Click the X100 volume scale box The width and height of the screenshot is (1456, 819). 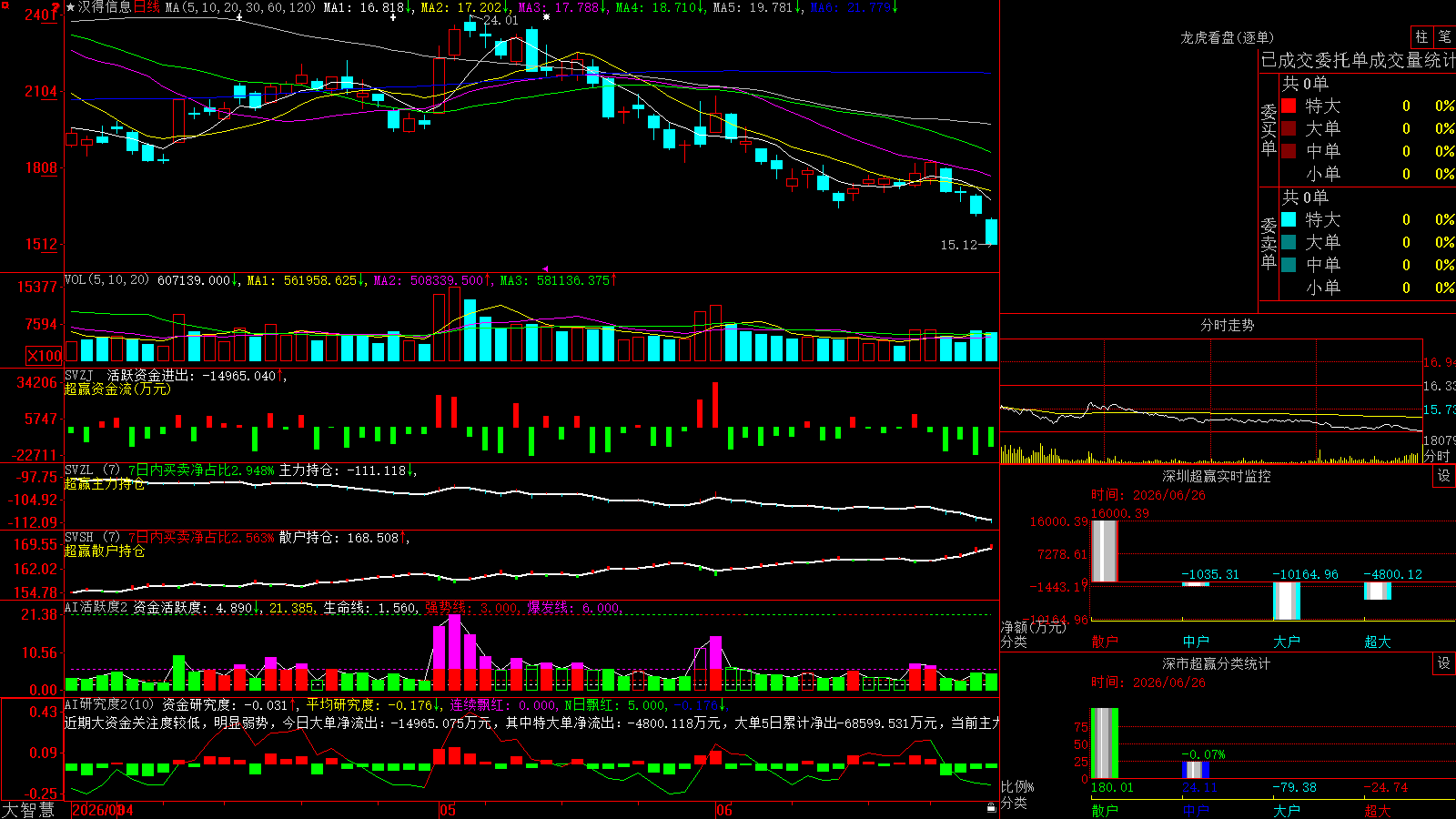(x=45, y=356)
